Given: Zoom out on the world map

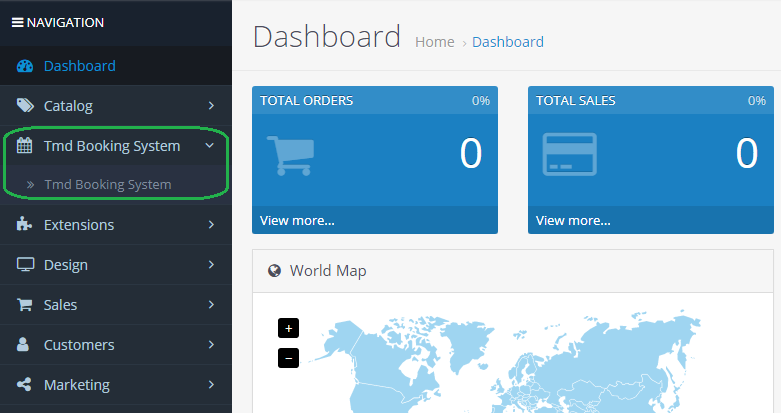Looking at the screenshot, I should point(288,358).
